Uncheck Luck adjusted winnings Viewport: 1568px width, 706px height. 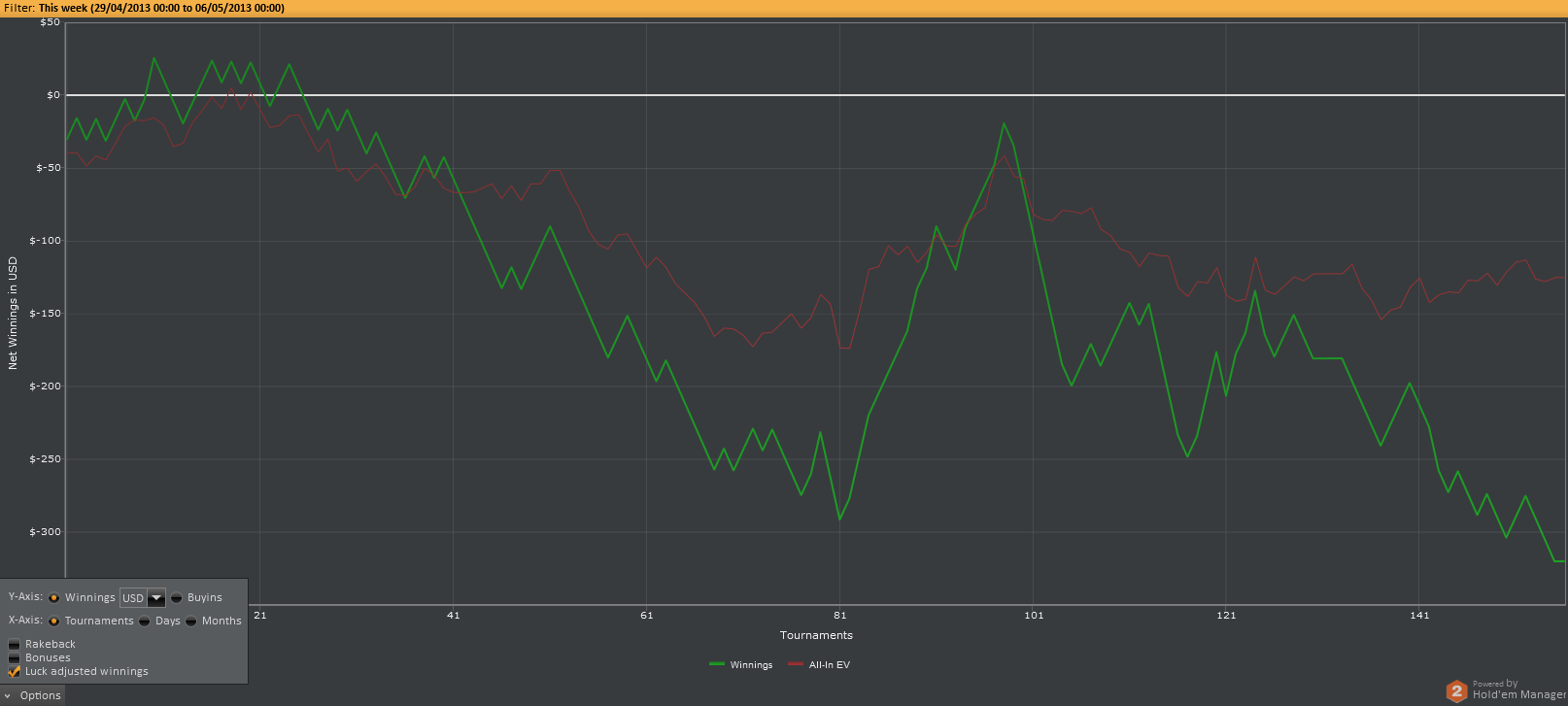[x=15, y=671]
